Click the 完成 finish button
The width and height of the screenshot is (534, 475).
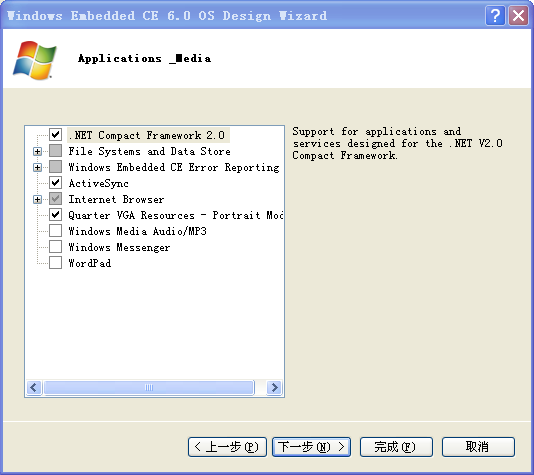pos(396,447)
